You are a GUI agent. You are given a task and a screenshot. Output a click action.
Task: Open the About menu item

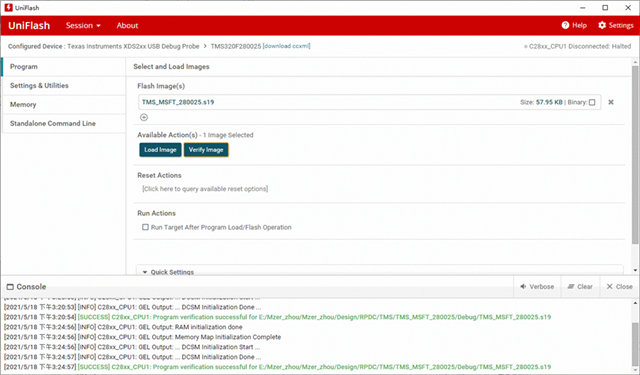click(127, 25)
